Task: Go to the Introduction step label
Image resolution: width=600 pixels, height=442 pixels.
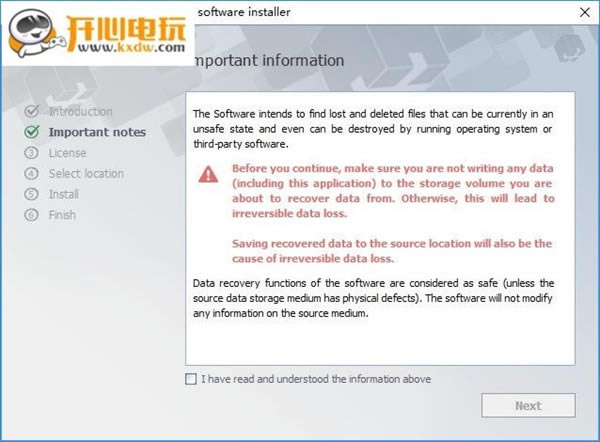Action: 80,111
